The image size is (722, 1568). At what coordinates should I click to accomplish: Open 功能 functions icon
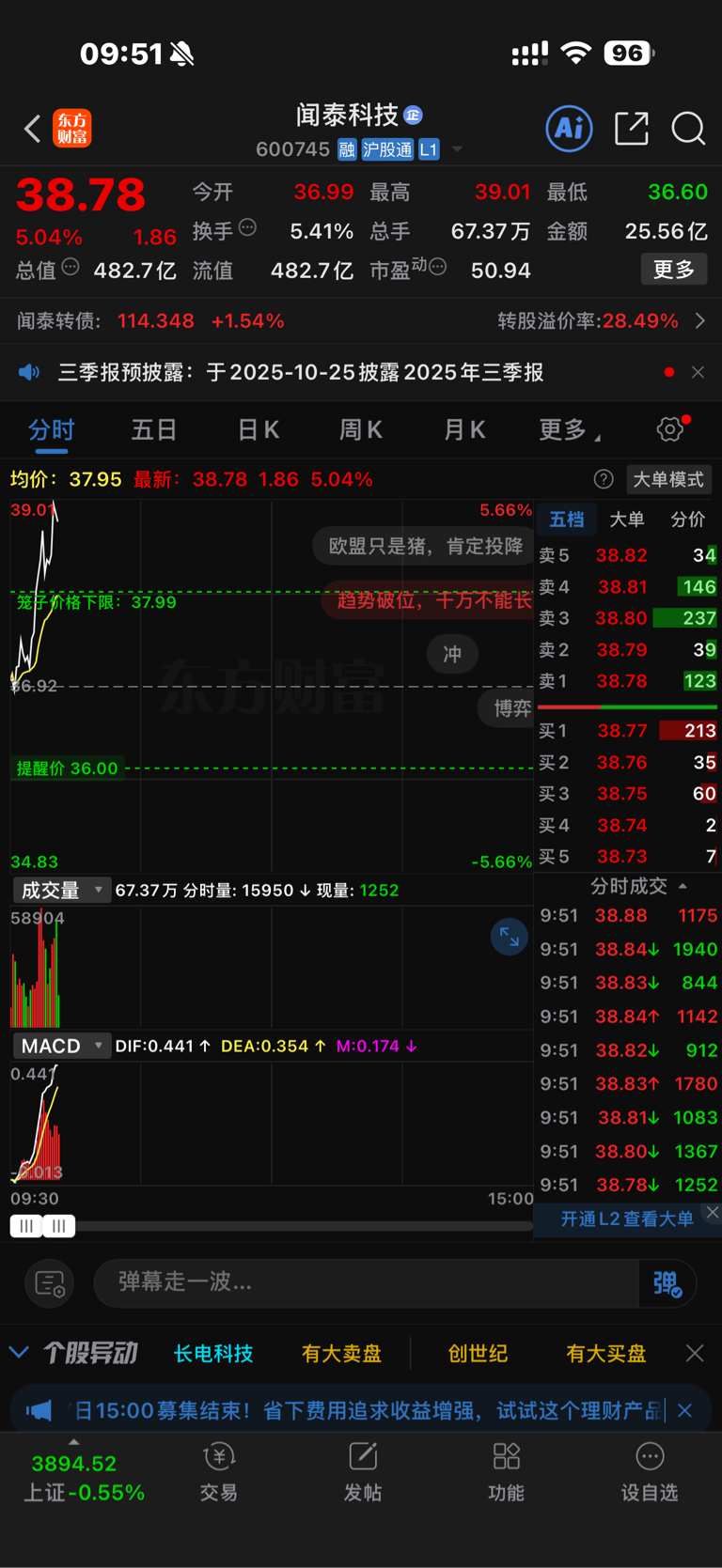507,1472
